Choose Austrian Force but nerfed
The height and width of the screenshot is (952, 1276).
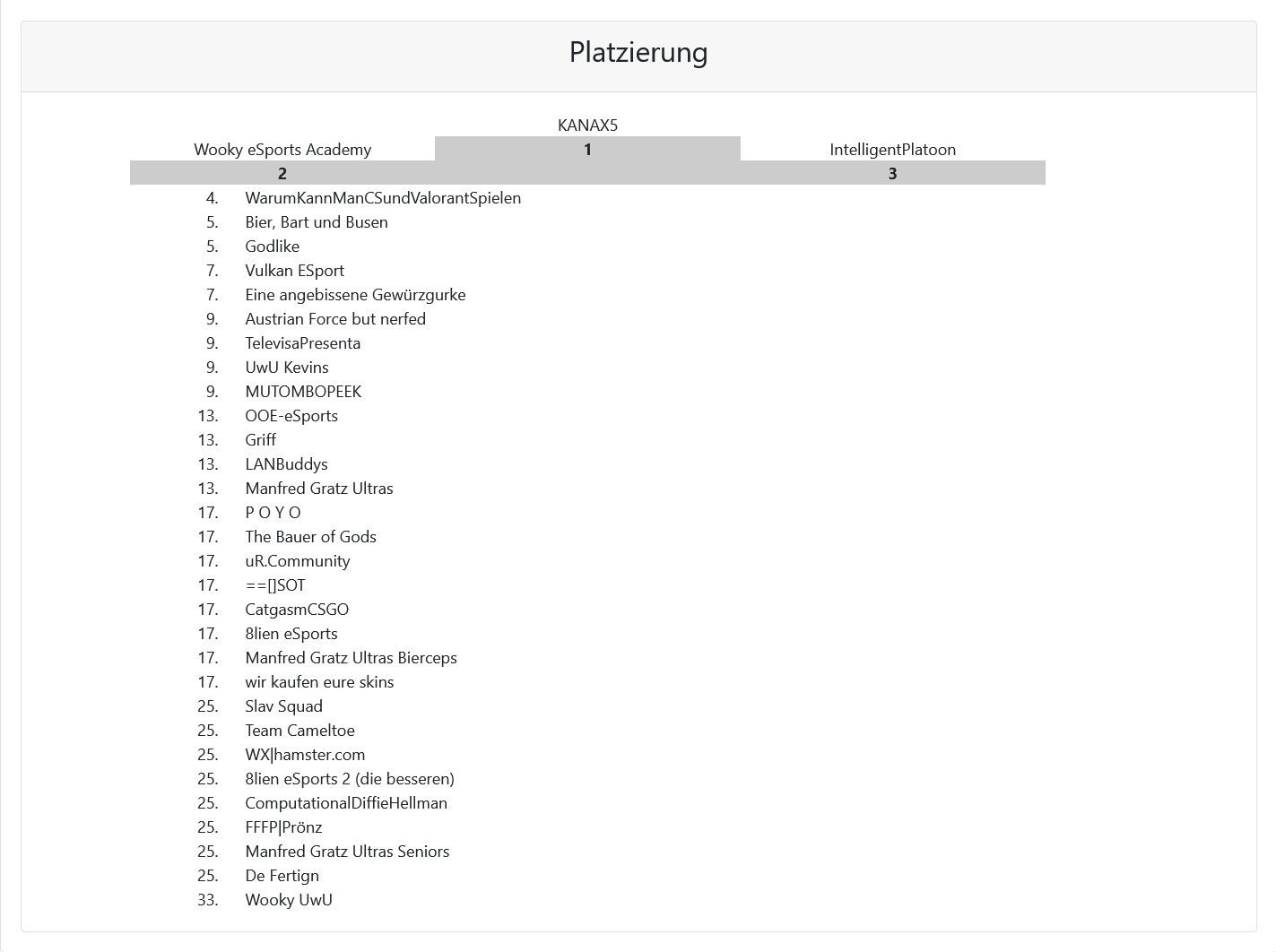335,319
